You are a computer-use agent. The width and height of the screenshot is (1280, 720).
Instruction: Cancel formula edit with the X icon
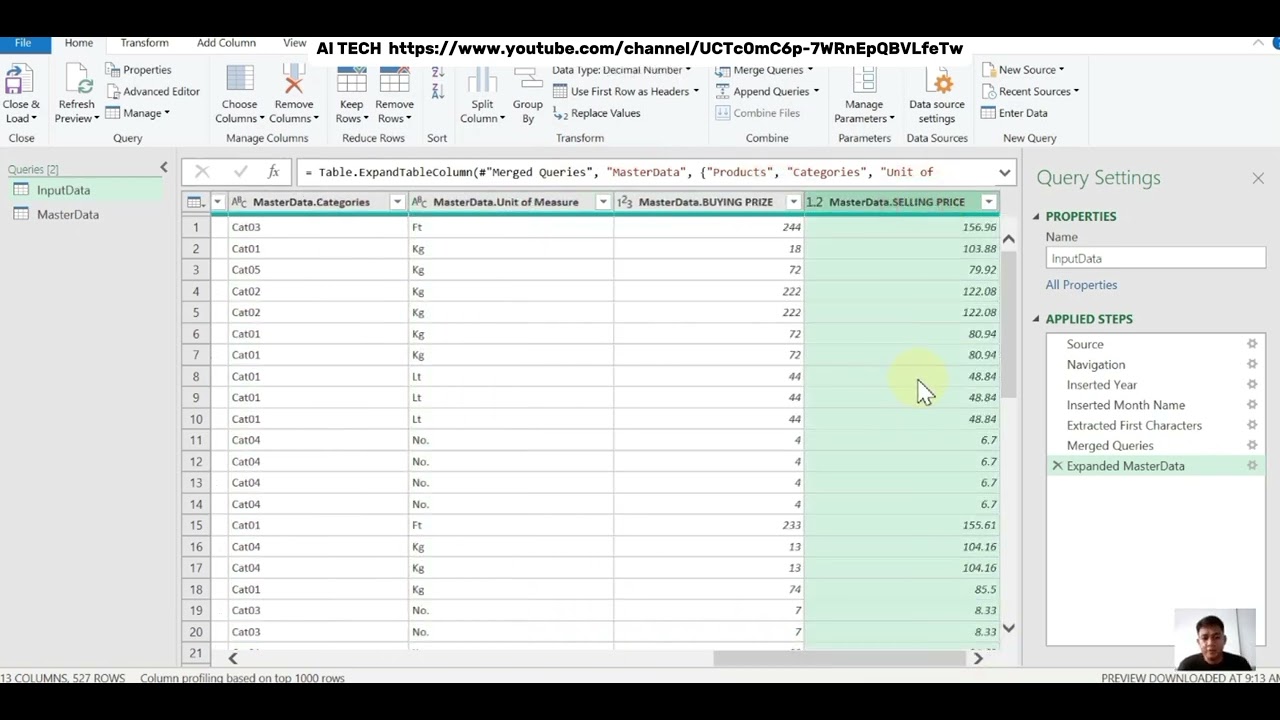202,172
